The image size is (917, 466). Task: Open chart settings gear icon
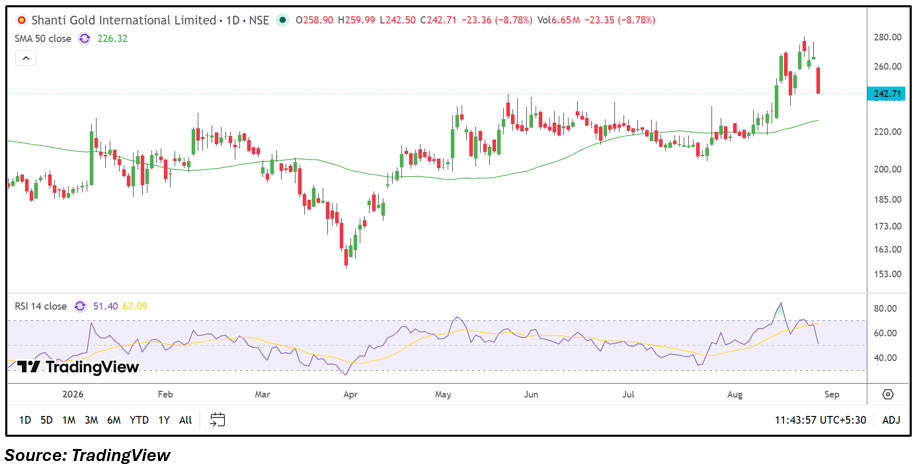[x=888, y=394]
